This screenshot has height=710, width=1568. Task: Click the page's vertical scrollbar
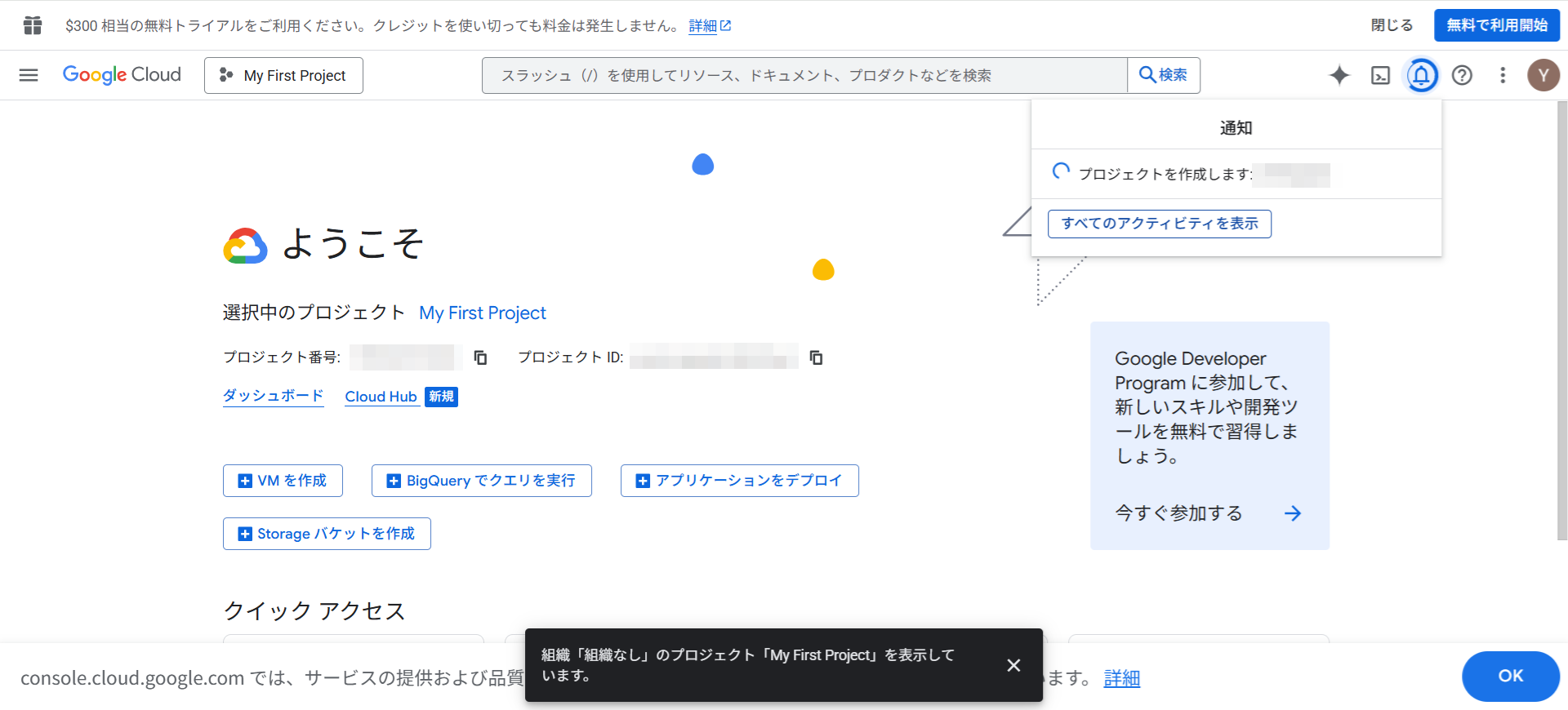[1561, 326]
